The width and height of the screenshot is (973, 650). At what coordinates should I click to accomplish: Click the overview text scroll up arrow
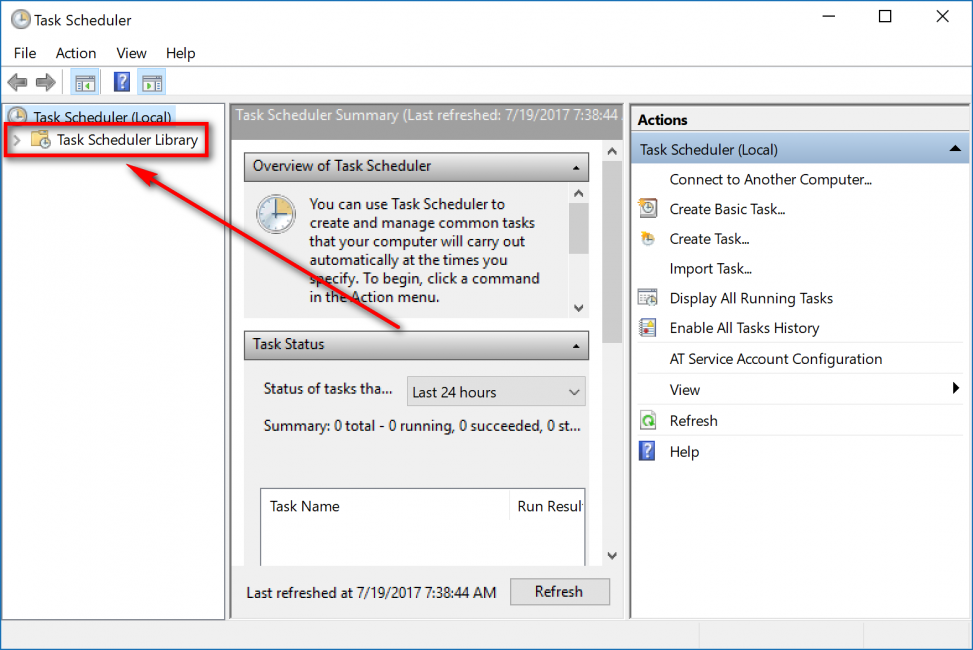578,194
